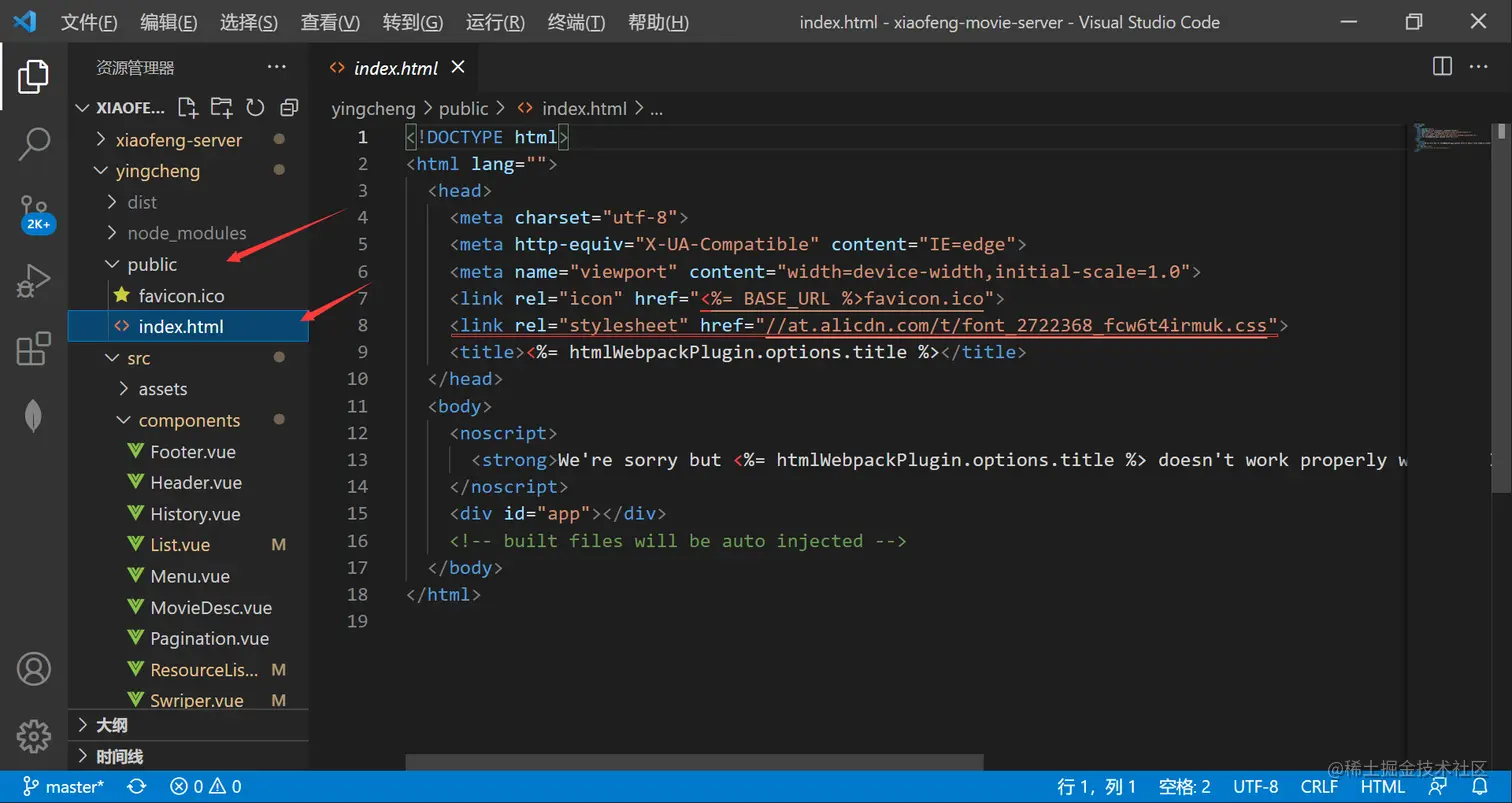Viewport: 1512px width, 803px height.
Task: Click the feedback icon in status bar
Action: click(1437, 787)
